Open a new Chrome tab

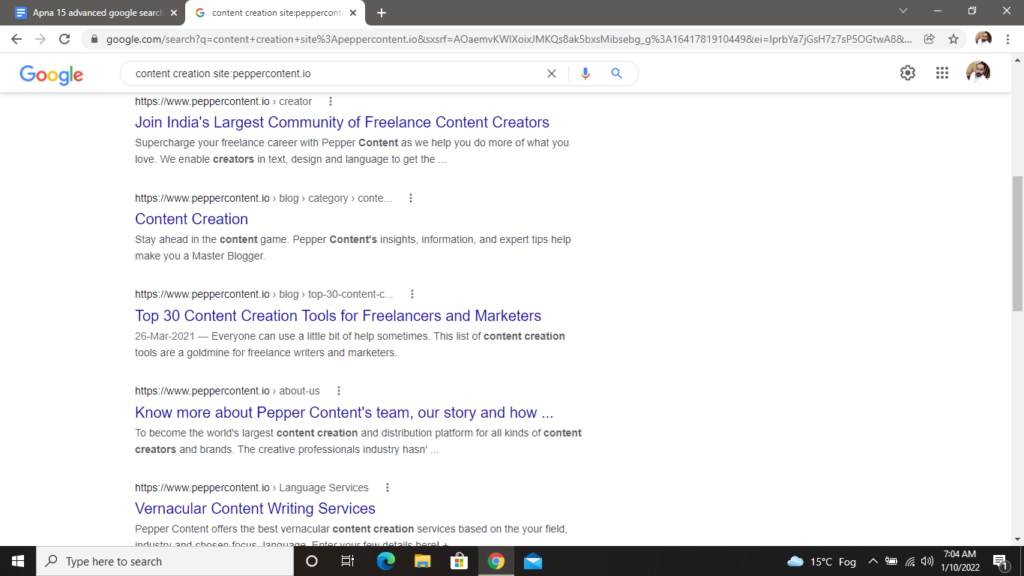(x=381, y=12)
